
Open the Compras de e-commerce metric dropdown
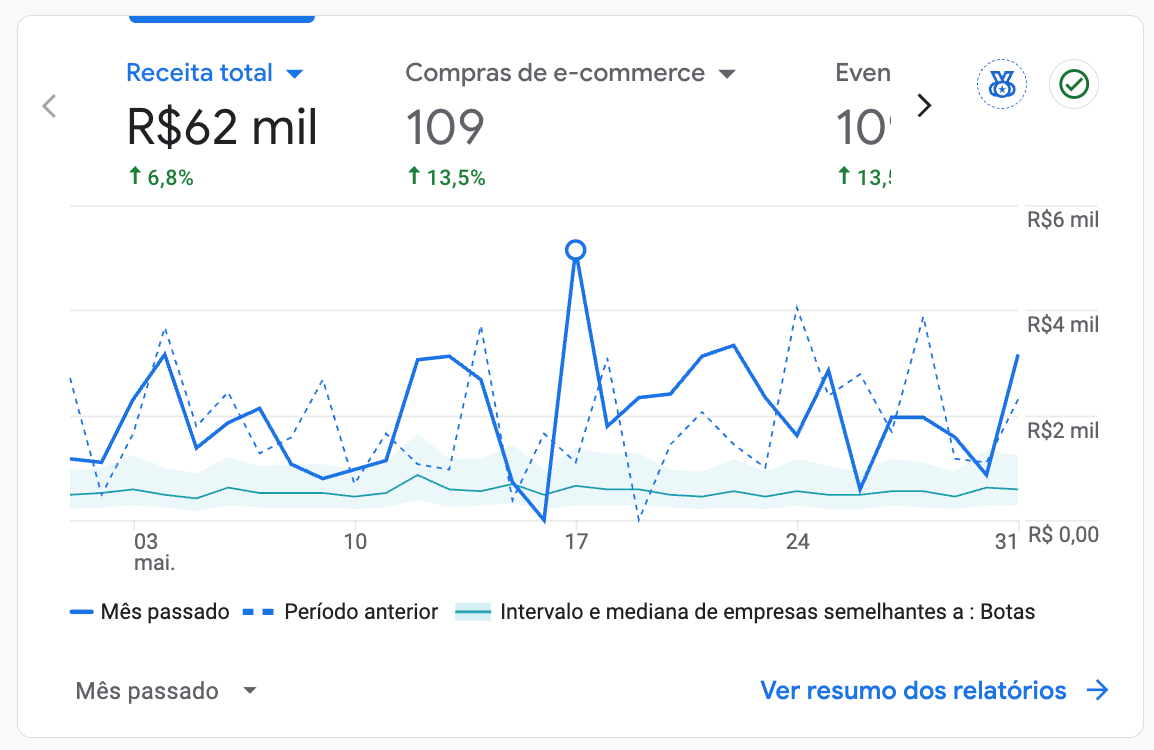point(727,74)
